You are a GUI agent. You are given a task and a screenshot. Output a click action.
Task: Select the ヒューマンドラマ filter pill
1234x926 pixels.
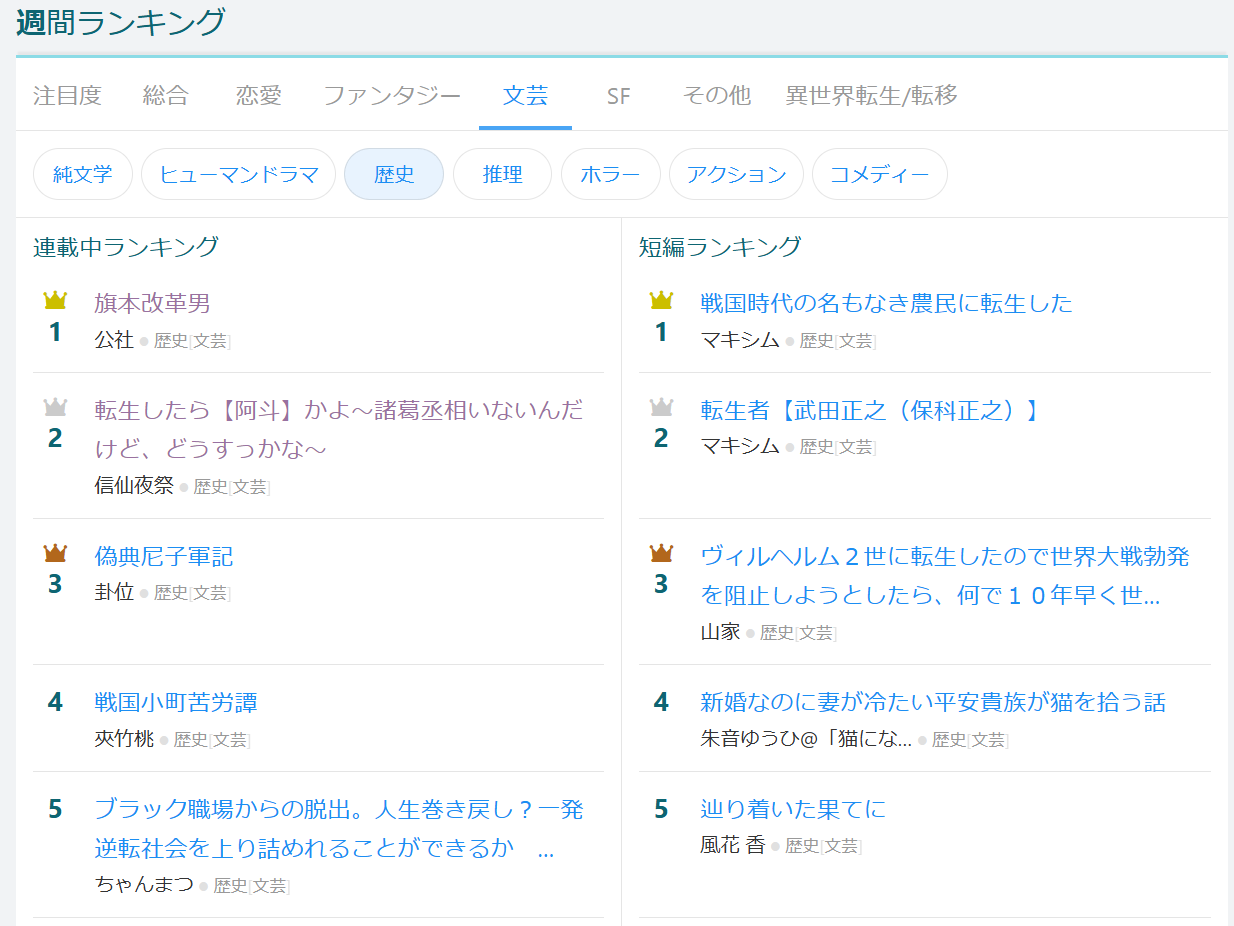238,175
